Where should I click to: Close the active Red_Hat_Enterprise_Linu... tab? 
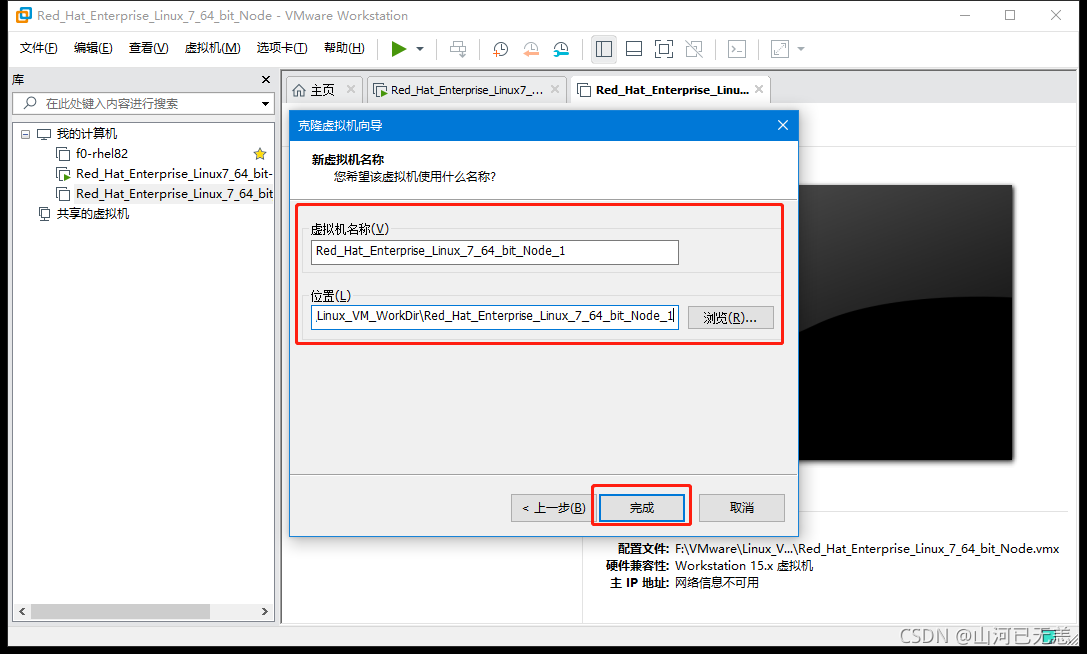click(x=759, y=89)
